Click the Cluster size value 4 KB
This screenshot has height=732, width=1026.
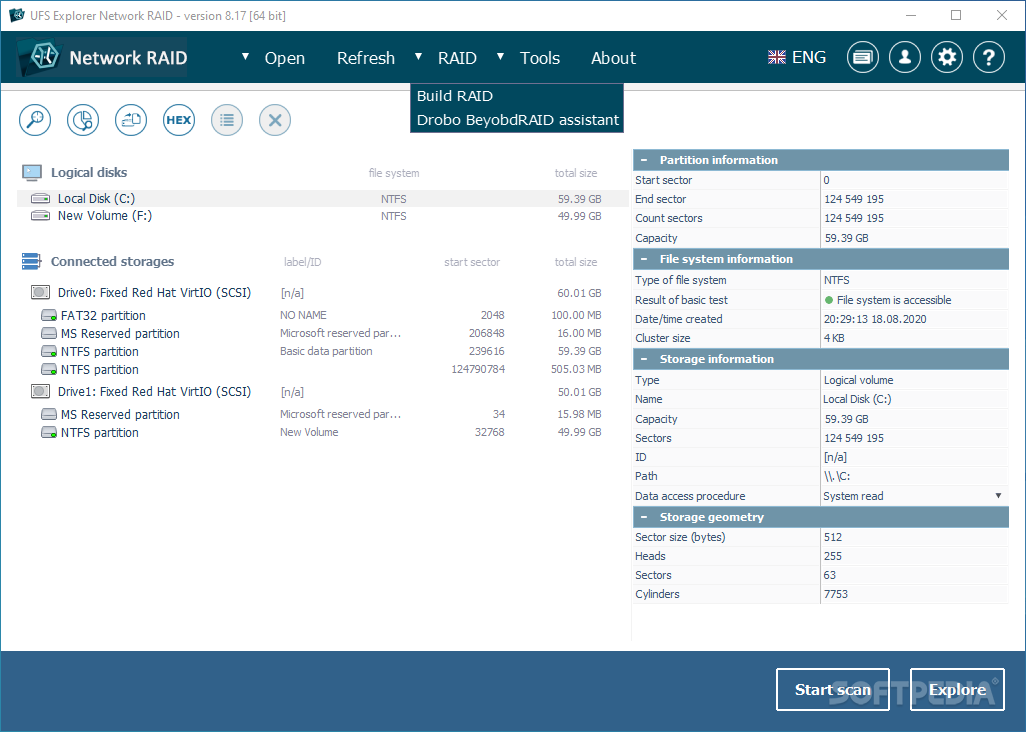pyautogui.click(x=834, y=338)
